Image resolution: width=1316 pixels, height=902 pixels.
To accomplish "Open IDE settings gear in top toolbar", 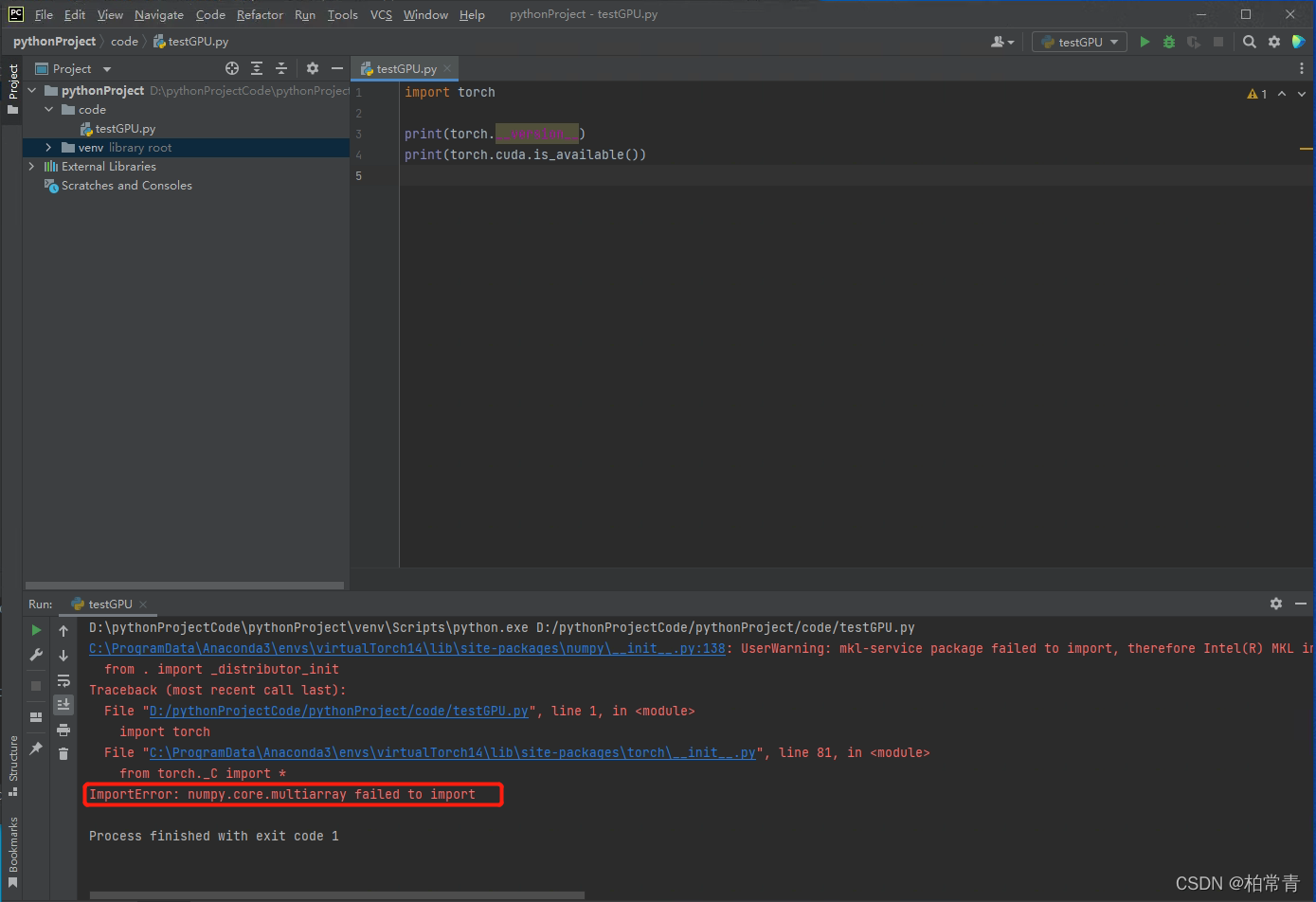I will 1274,42.
